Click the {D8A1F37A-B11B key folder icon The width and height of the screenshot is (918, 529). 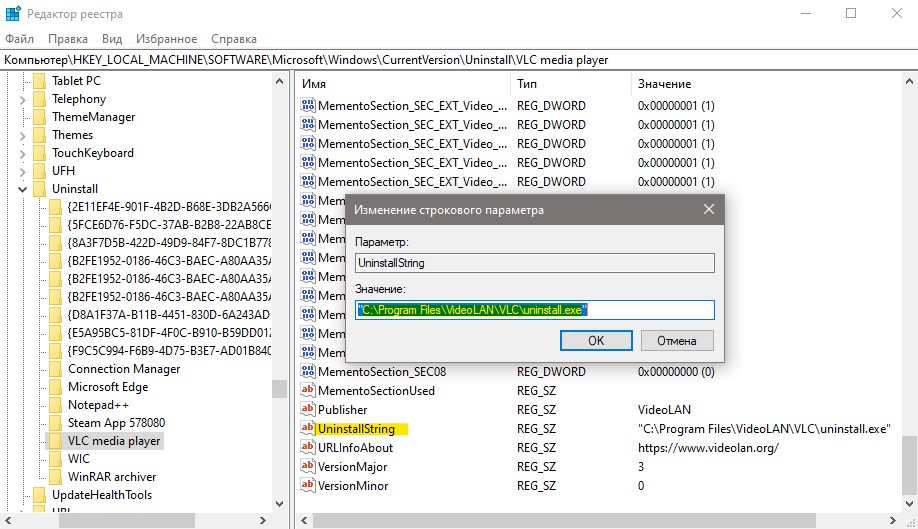pos(56,315)
